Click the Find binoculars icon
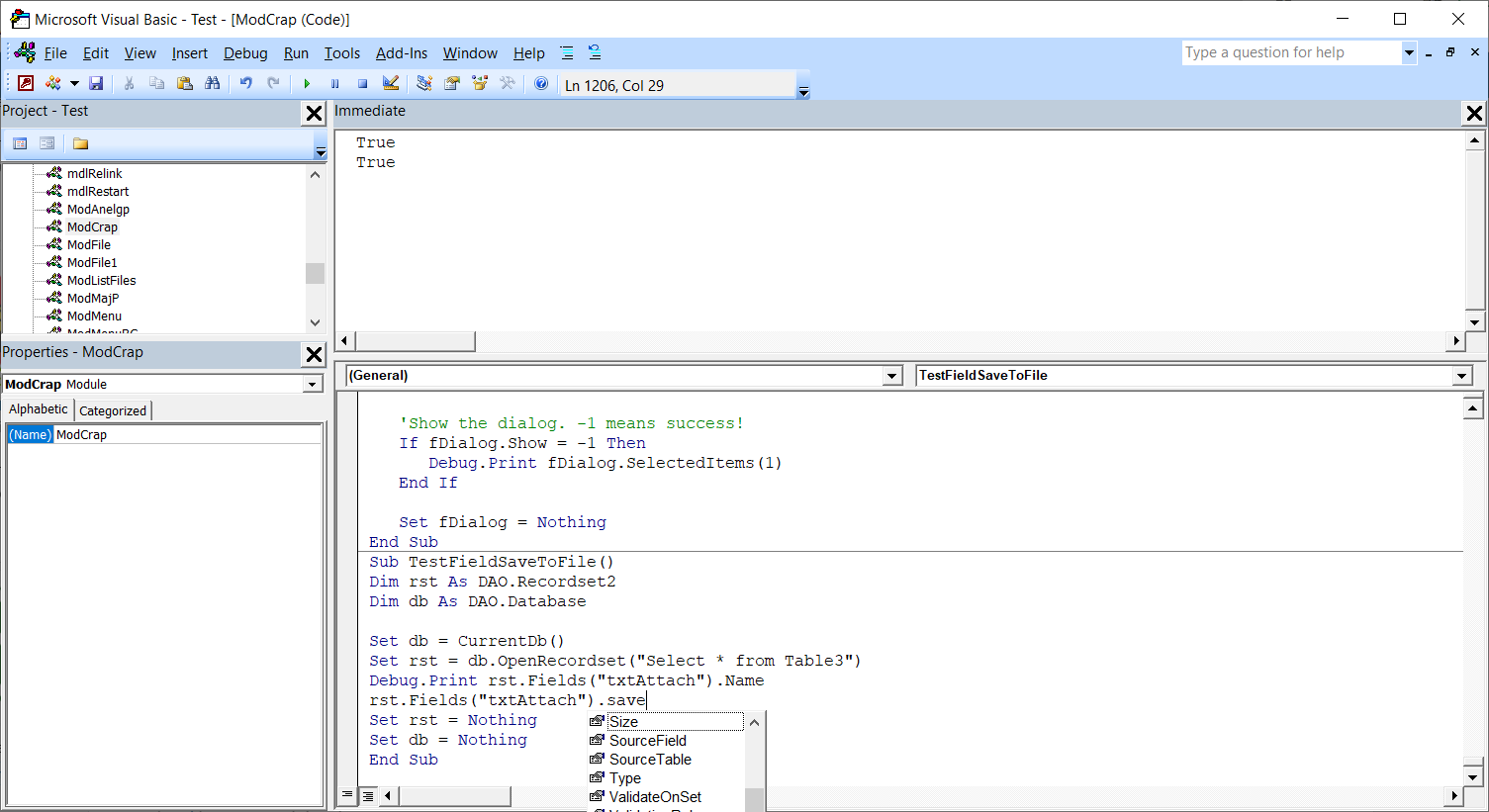This screenshot has height=812, width=1489. pyautogui.click(x=213, y=84)
